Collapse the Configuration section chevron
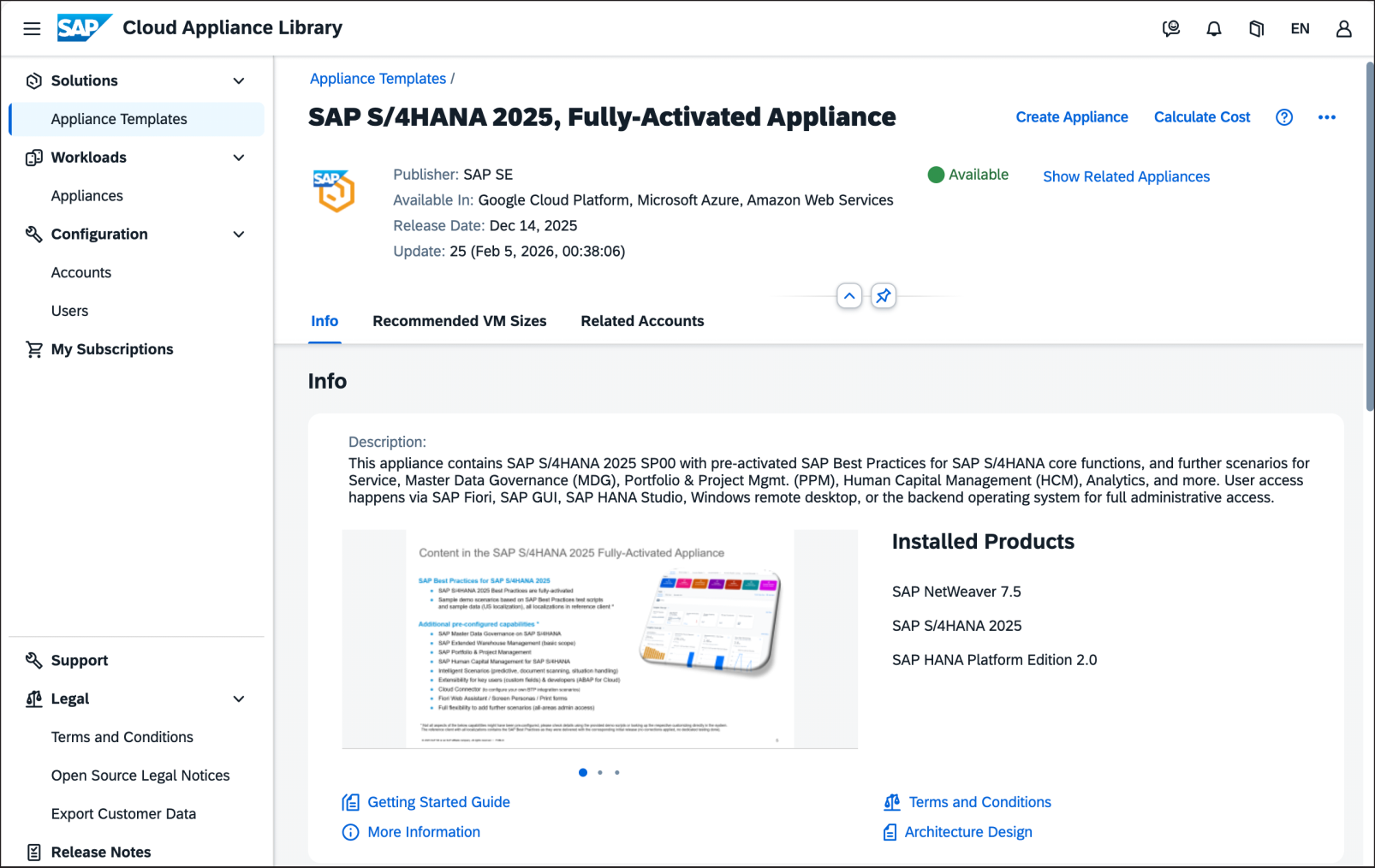This screenshot has width=1375, height=868. click(x=239, y=234)
